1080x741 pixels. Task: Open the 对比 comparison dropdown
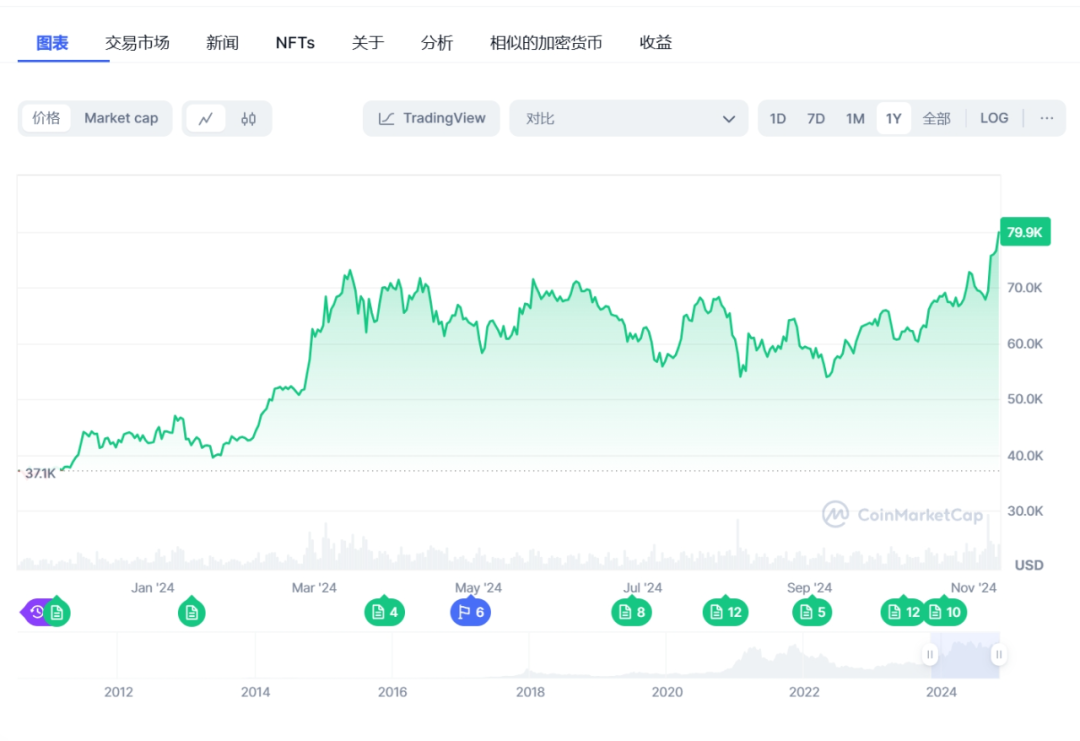[x=628, y=118]
